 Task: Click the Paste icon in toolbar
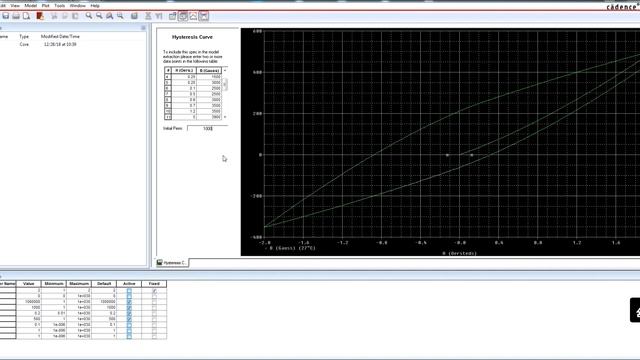[75, 16]
